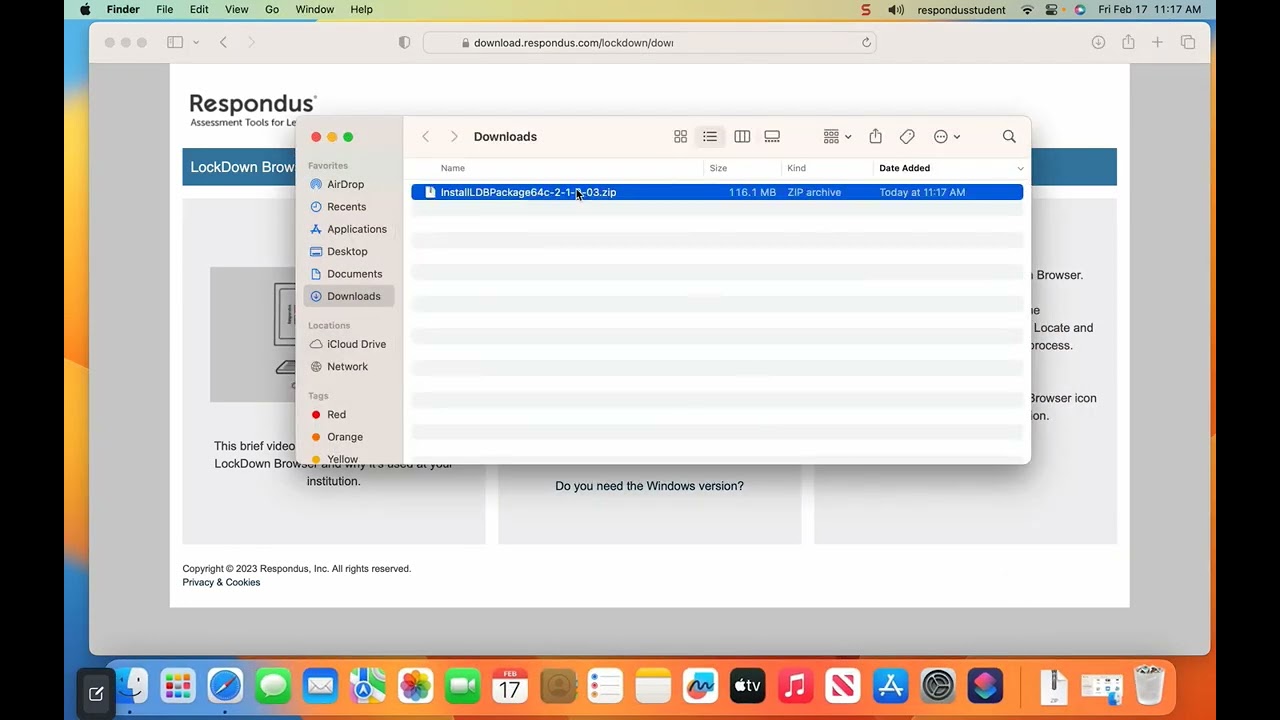Image resolution: width=1280 pixels, height=720 pixels.
Task: Toggle Safari sidebar
Action: [175, 43]
